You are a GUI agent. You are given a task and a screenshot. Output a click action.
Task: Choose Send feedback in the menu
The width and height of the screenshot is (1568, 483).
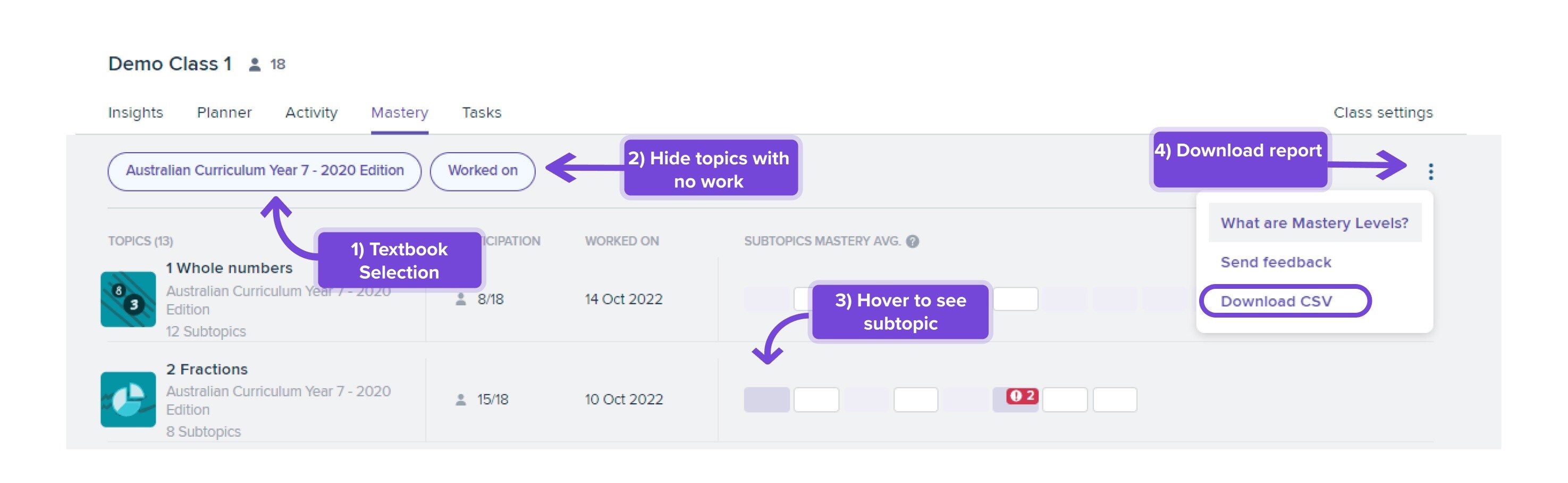(1276, 263)
